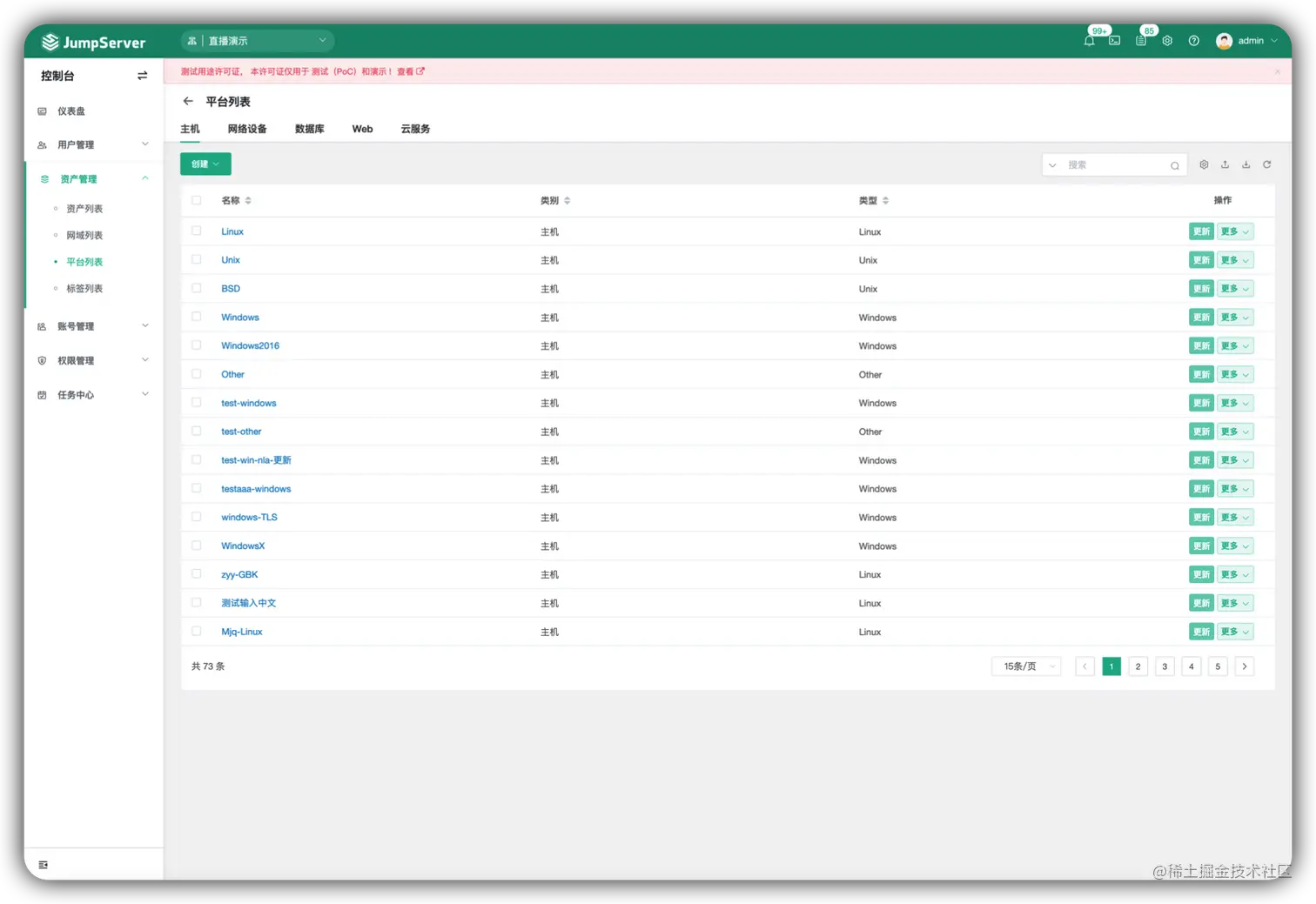Screen dimensions: 1316x904
Task: Click the JumpServer logo
Action: pos(93,42)
